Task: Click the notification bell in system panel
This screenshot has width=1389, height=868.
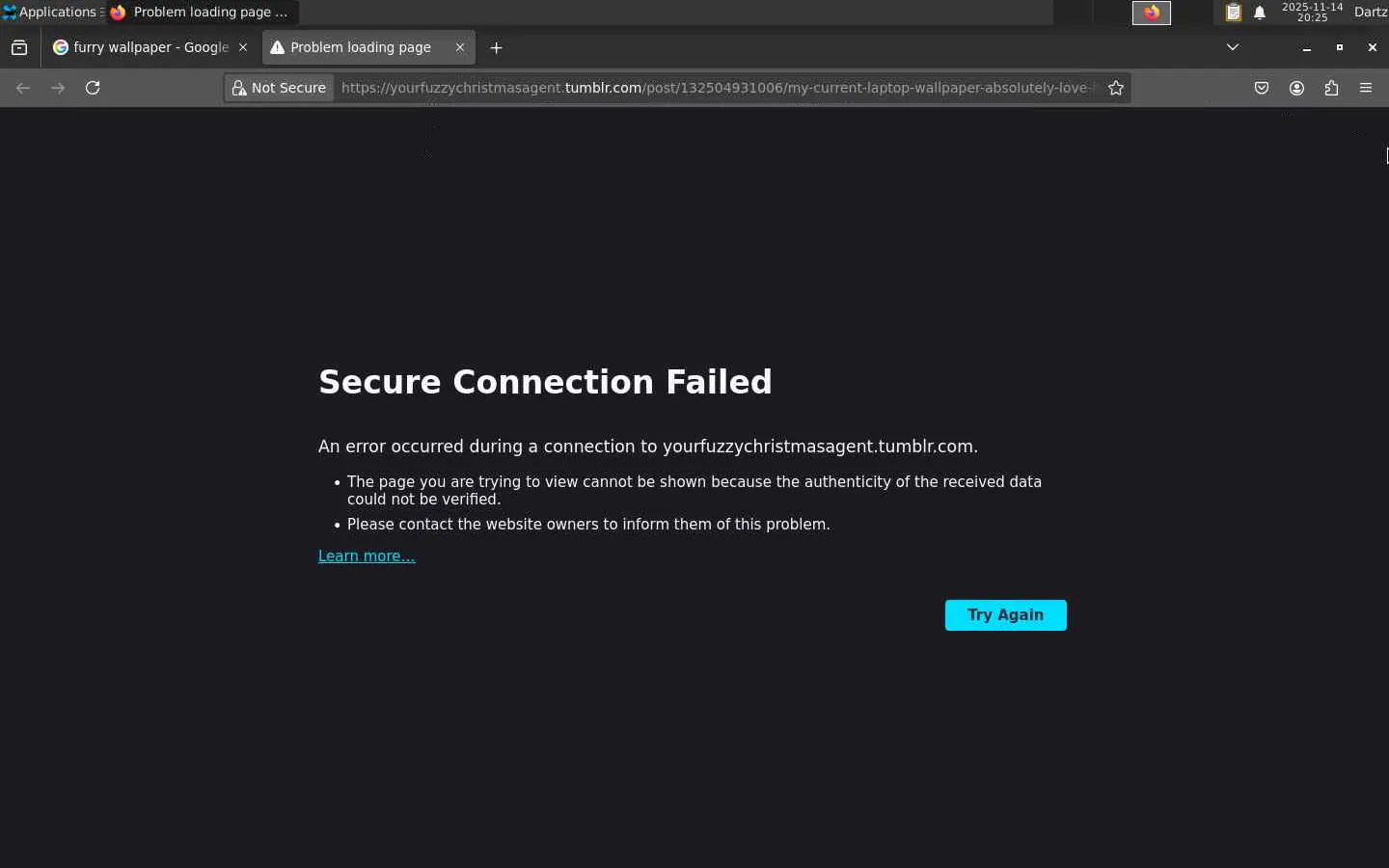Action: pyautogui.click(x=1260, y=13)
